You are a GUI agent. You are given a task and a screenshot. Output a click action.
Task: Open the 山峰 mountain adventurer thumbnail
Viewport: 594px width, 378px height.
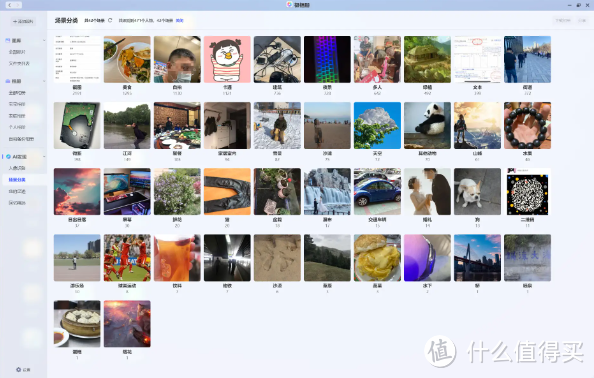click(x=477, y=125)
